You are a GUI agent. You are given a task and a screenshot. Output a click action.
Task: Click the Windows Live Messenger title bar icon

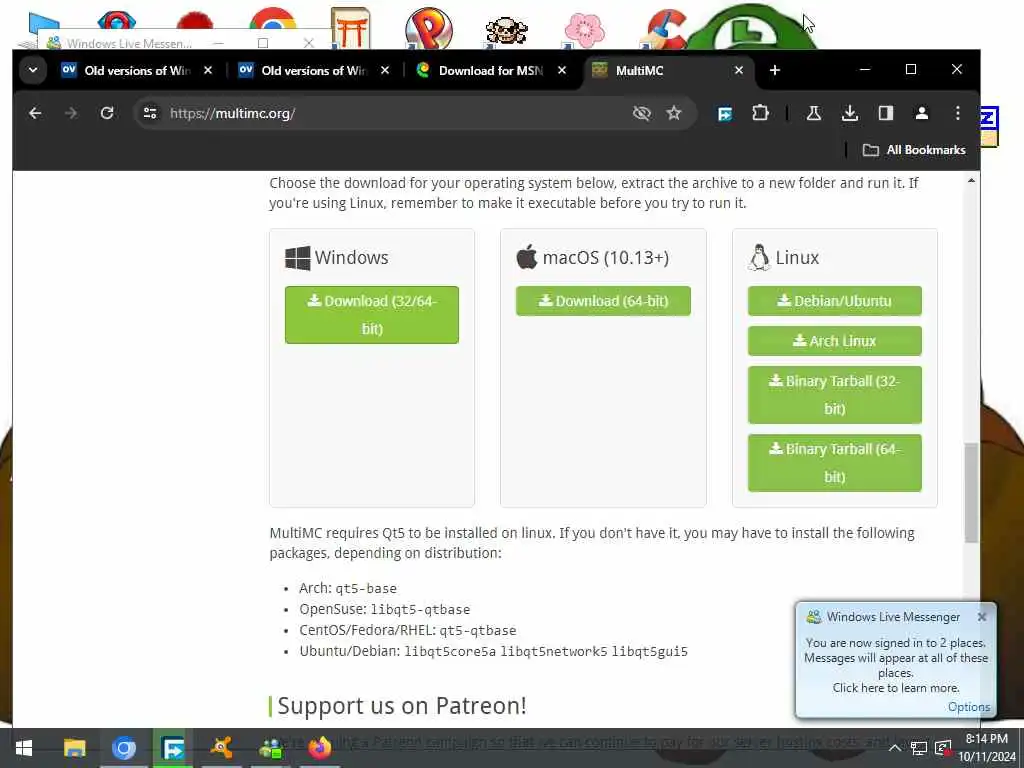coord(54,43)
